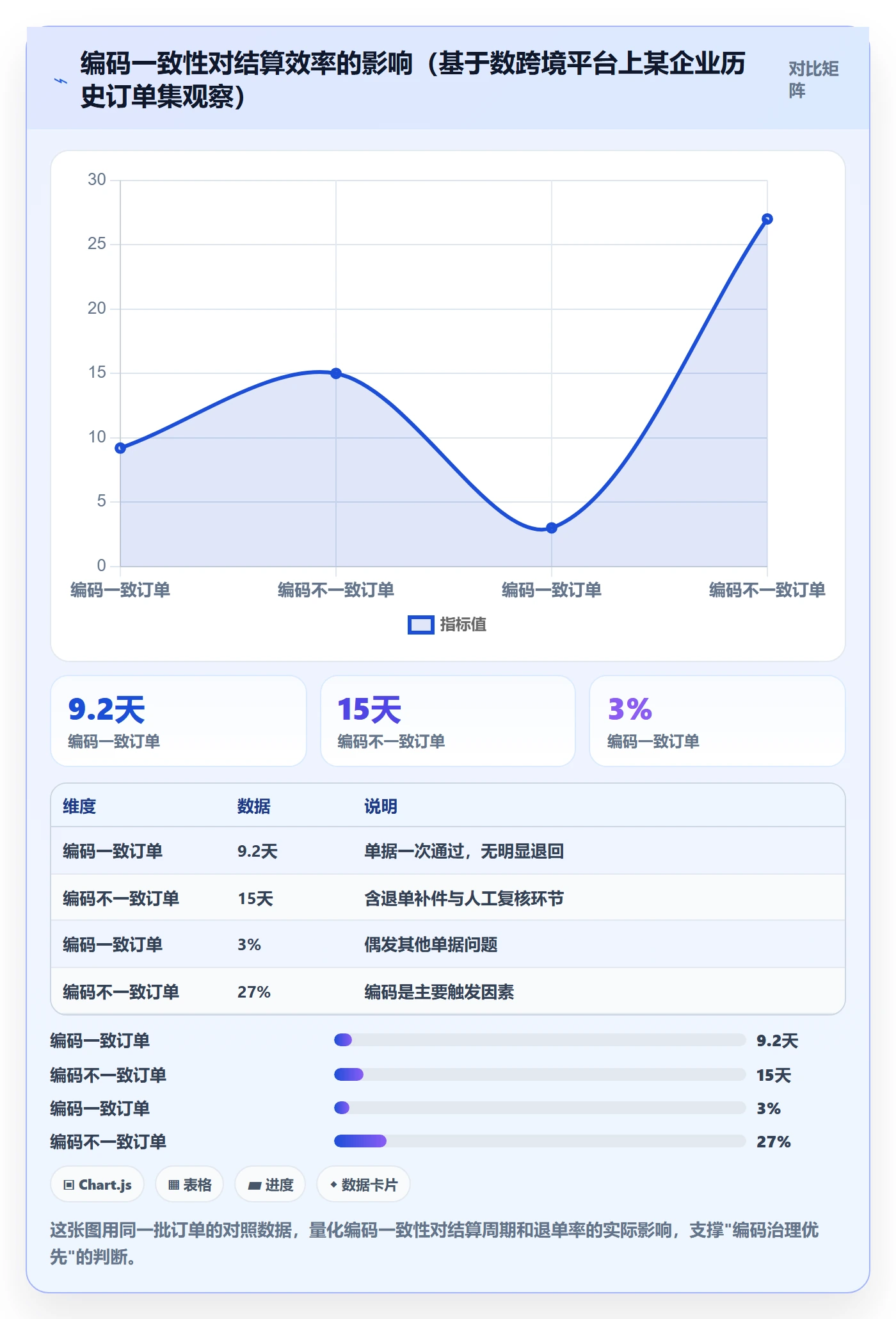This screenshot has width=896, height=1319.
Task: Click the y-axis label 30
Action: 97,180
